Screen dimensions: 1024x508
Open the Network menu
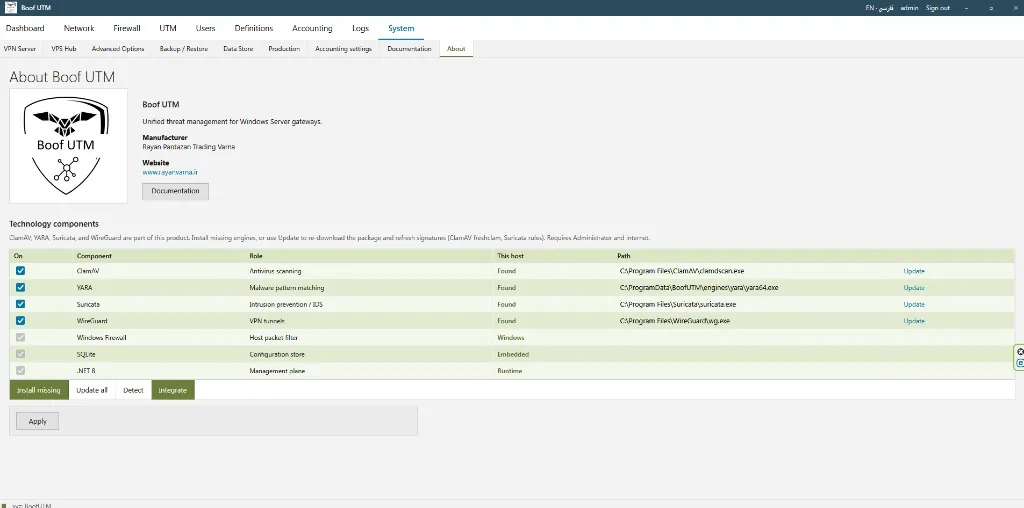(79, 28)
